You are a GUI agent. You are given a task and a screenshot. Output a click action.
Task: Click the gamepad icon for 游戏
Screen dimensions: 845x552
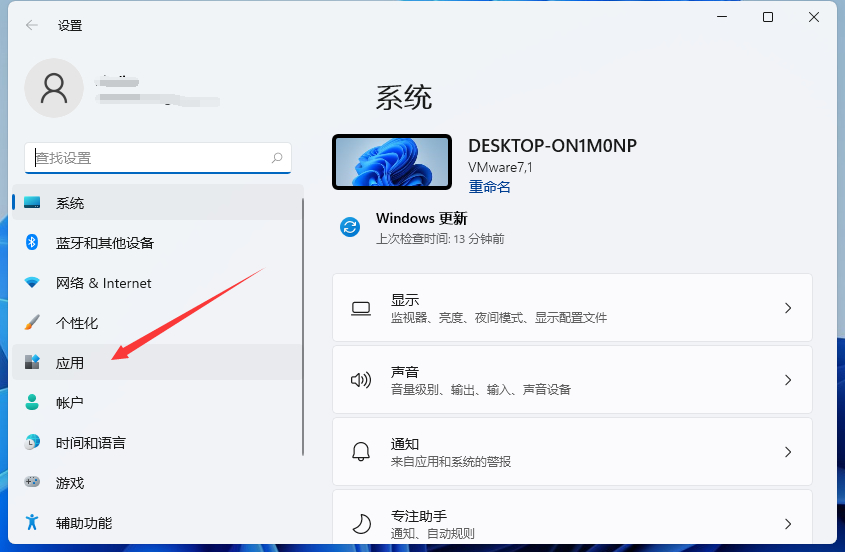[32, 482]
